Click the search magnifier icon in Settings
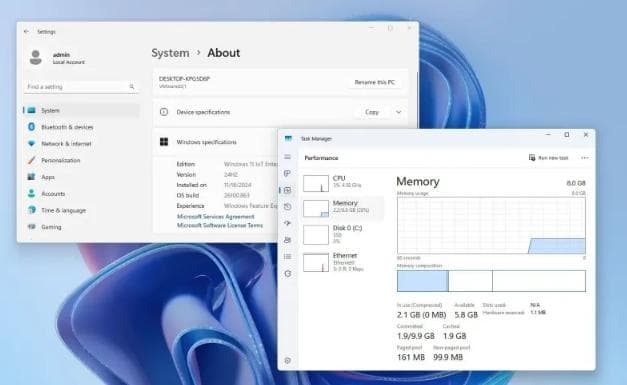627x385 pixels. tap(132, 86)
